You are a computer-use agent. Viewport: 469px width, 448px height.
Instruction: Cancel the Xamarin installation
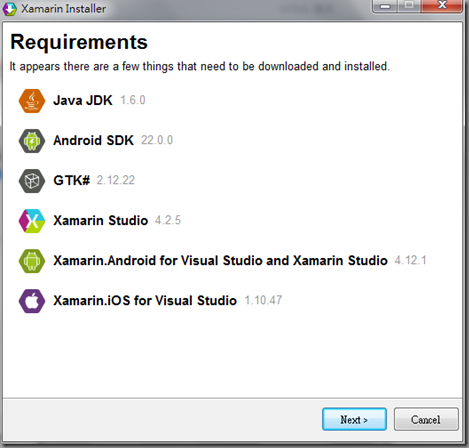click(426, 419)
